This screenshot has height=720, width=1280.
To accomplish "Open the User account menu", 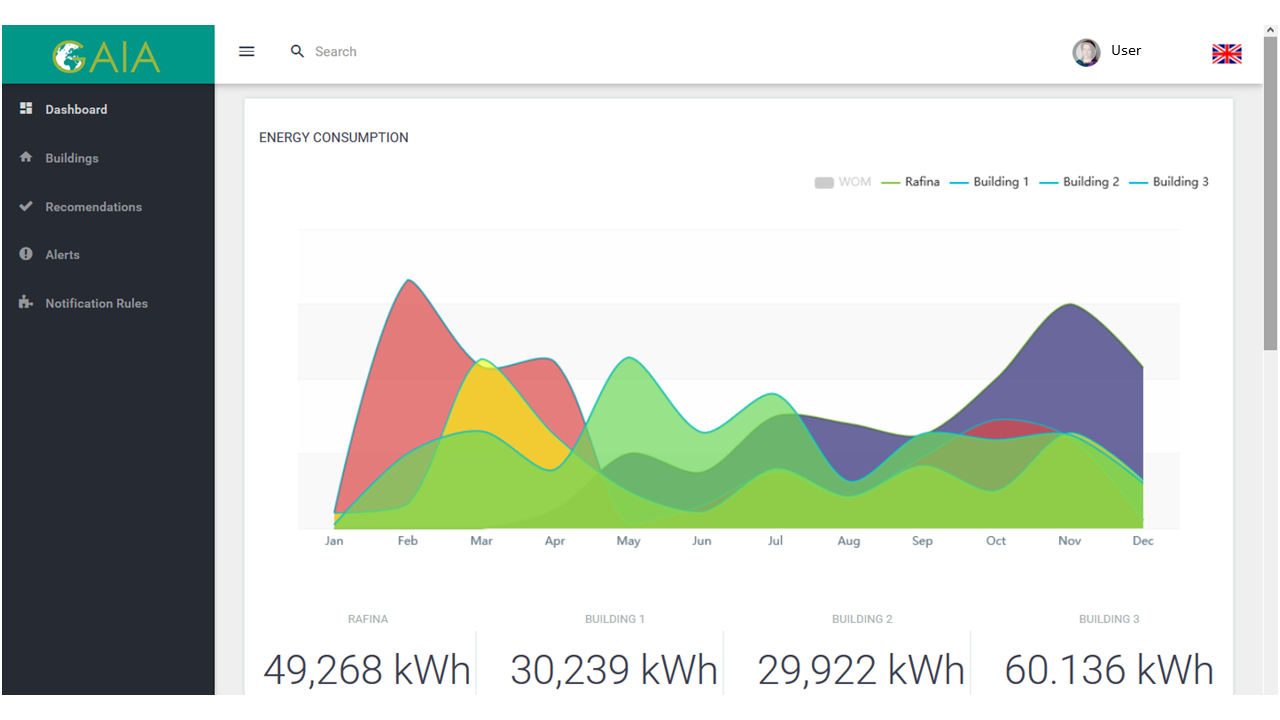I will 1125,51.
